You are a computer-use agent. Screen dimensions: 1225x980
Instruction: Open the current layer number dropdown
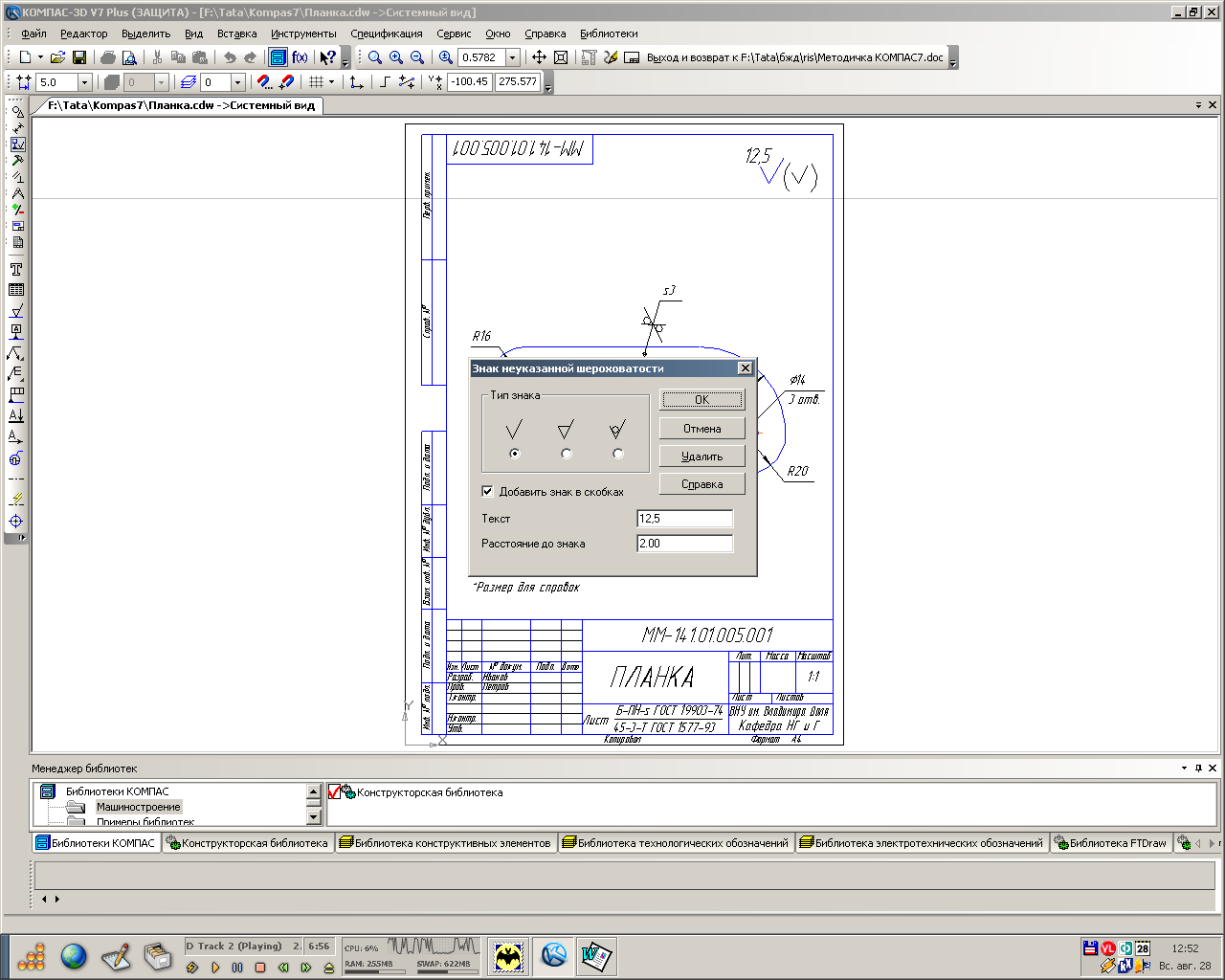coord(238,82)
